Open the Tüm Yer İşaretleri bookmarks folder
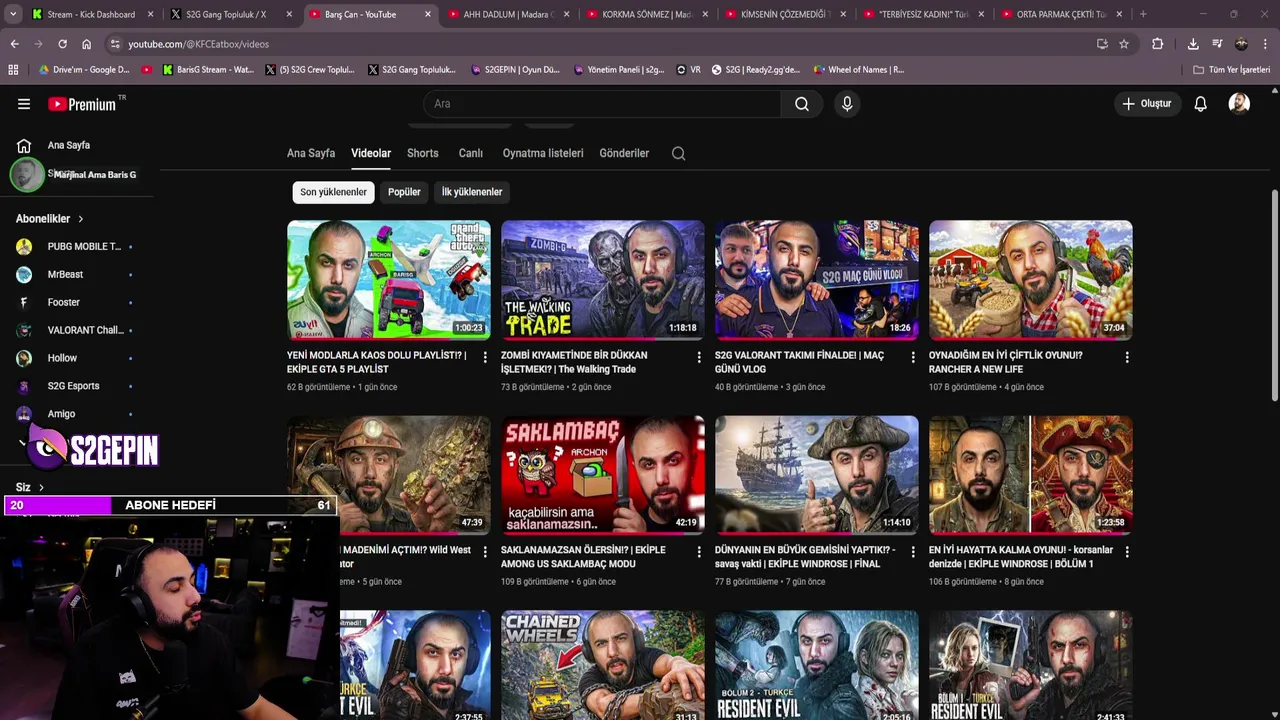Image resolution: width=1280 pixels, height=720 pixels. coord(1231,70)
